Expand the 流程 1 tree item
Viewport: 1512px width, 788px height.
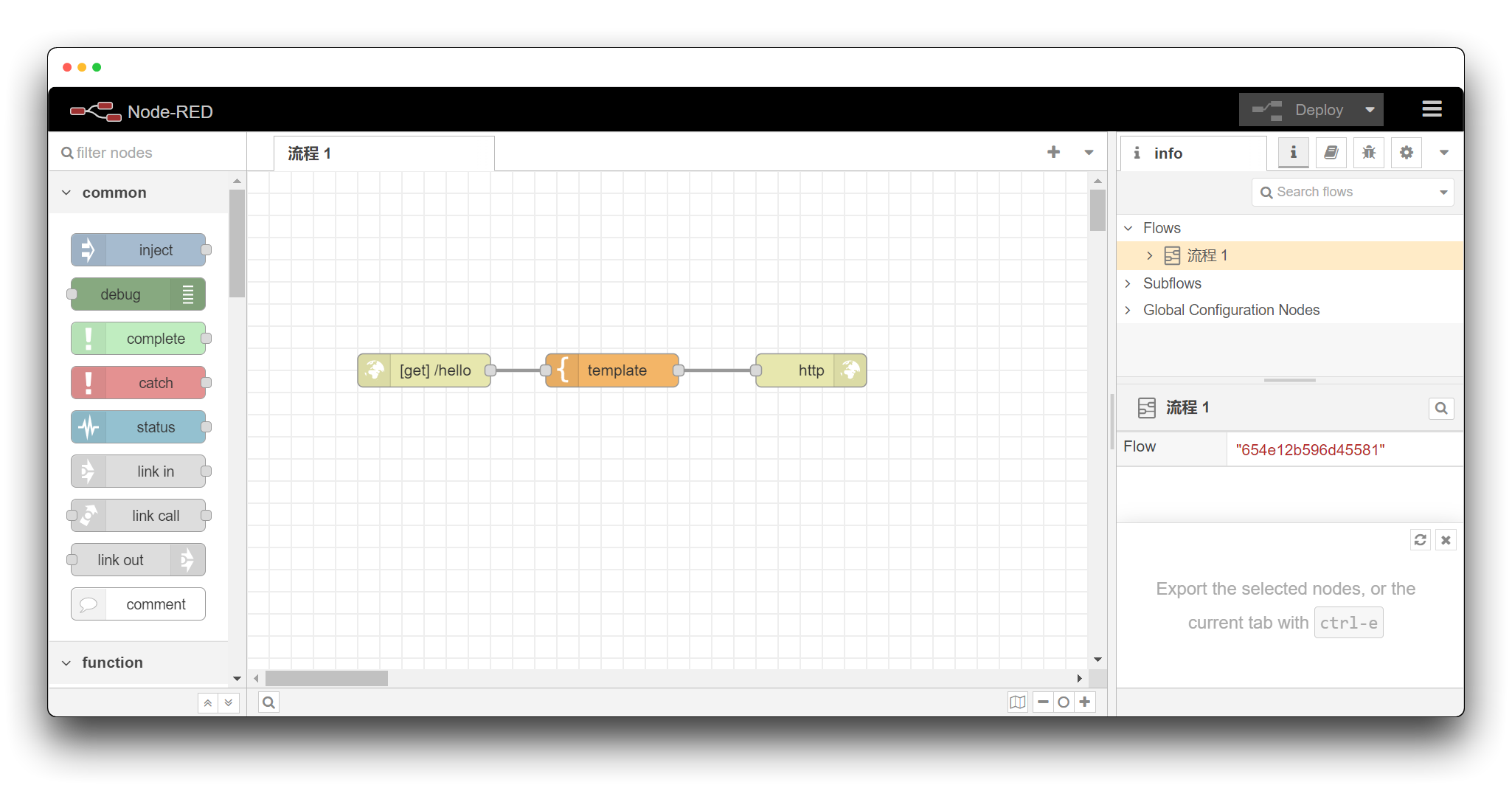click(x=1149, y=256)
